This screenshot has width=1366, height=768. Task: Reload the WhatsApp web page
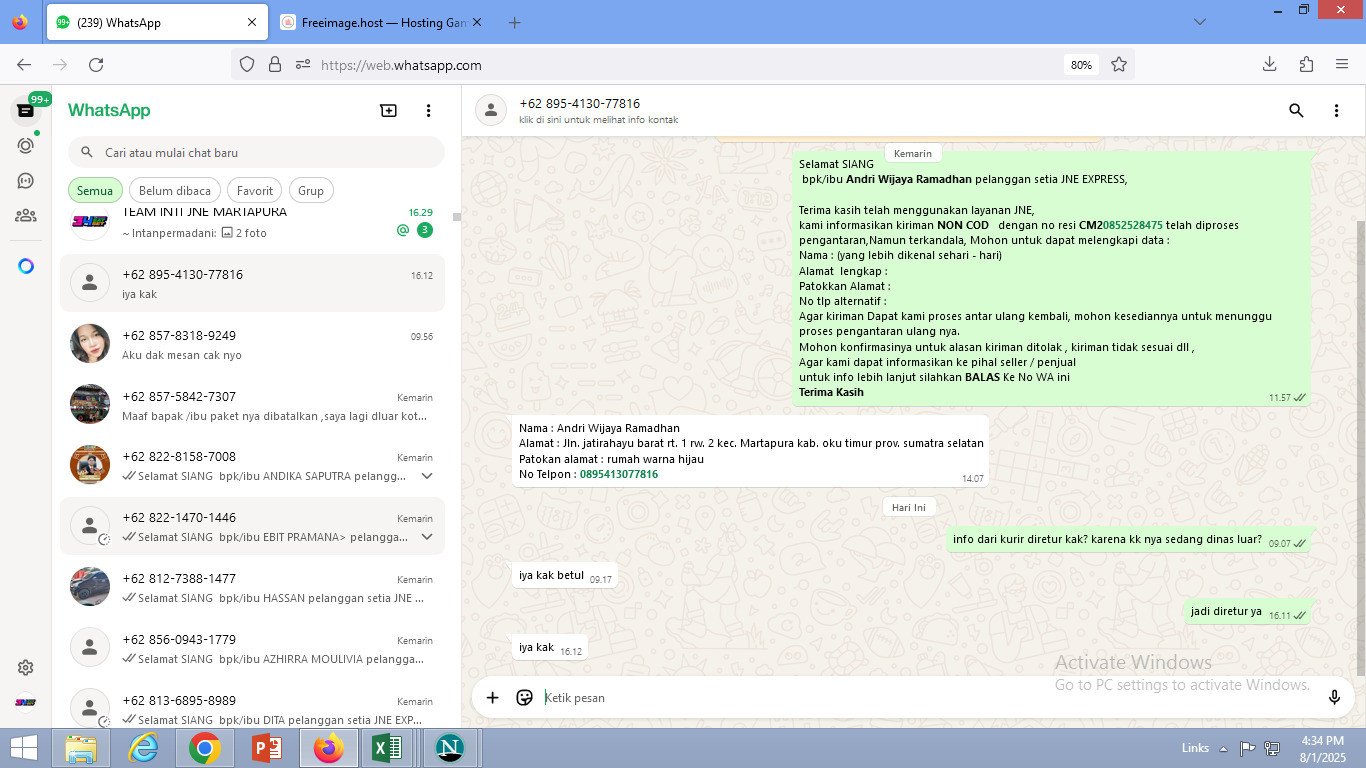tap(96, 65)
